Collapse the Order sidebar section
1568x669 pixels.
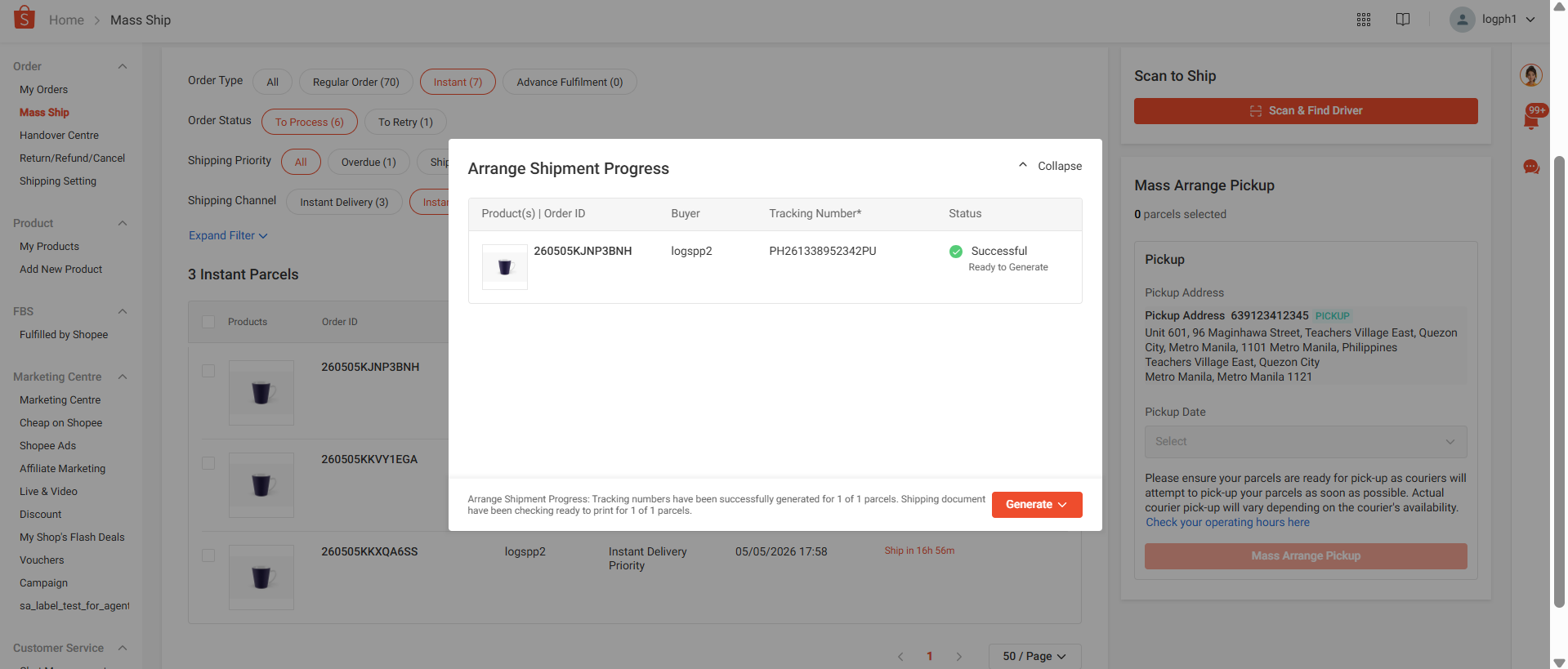pyautogui.click(x=123, y=66)
